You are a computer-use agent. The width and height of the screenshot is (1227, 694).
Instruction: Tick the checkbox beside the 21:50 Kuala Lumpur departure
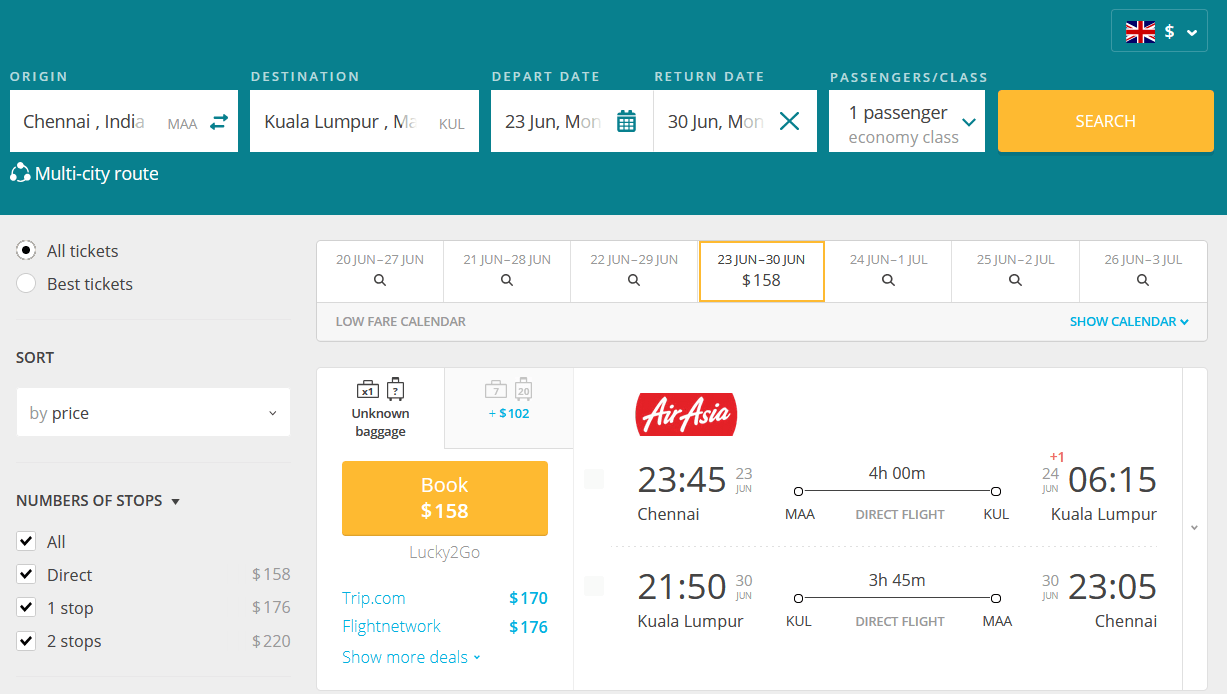pos(594,586)
